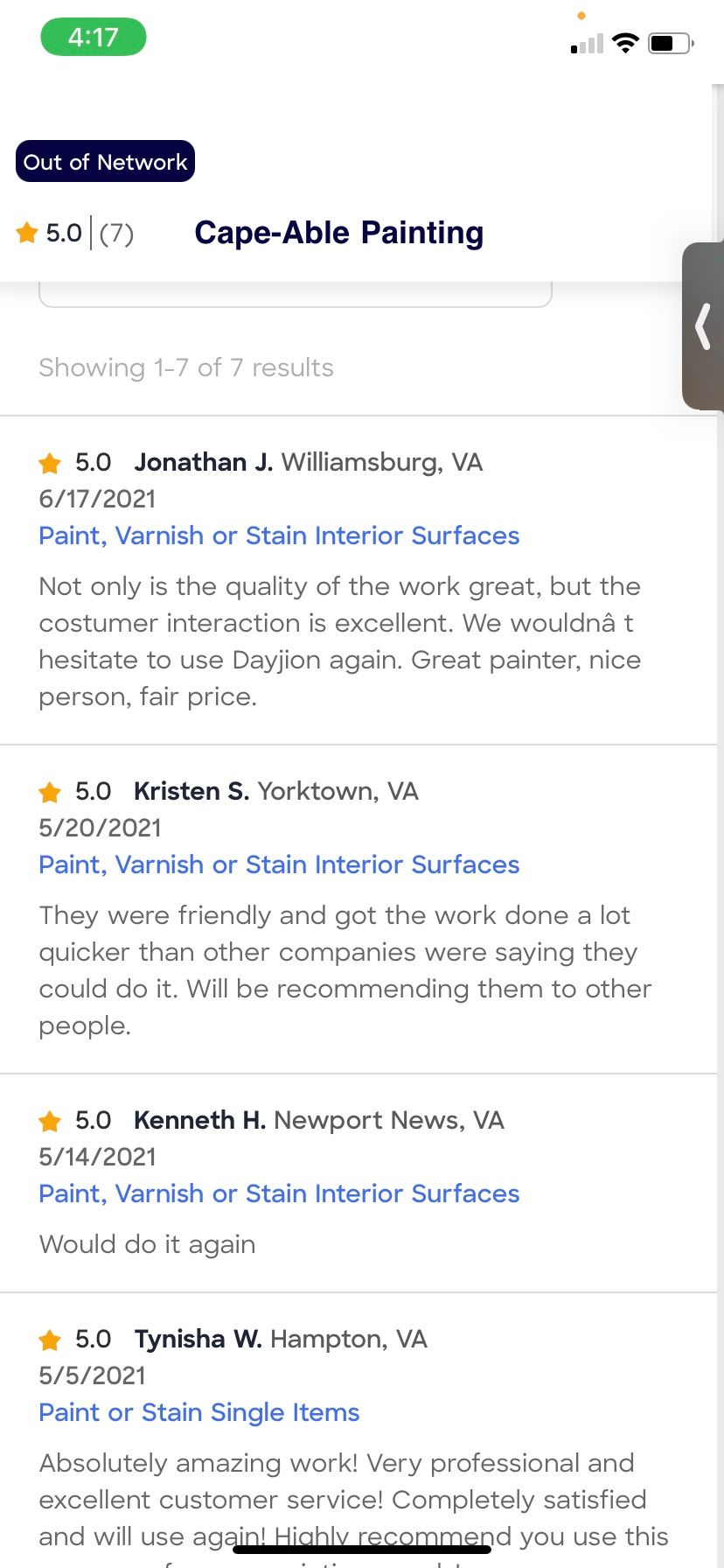Click Kenneth H.'s review star icon

click(50, 1121)
